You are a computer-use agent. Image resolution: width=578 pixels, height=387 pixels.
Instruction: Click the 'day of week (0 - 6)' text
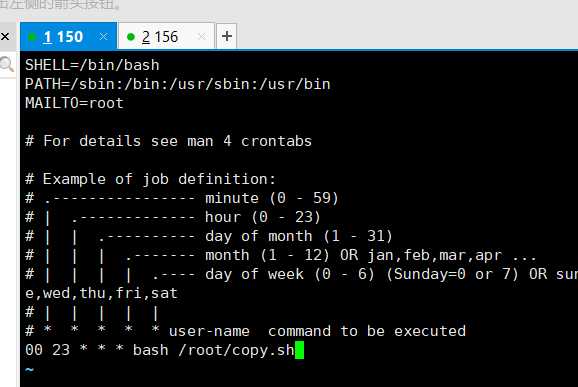coord(290,274)
